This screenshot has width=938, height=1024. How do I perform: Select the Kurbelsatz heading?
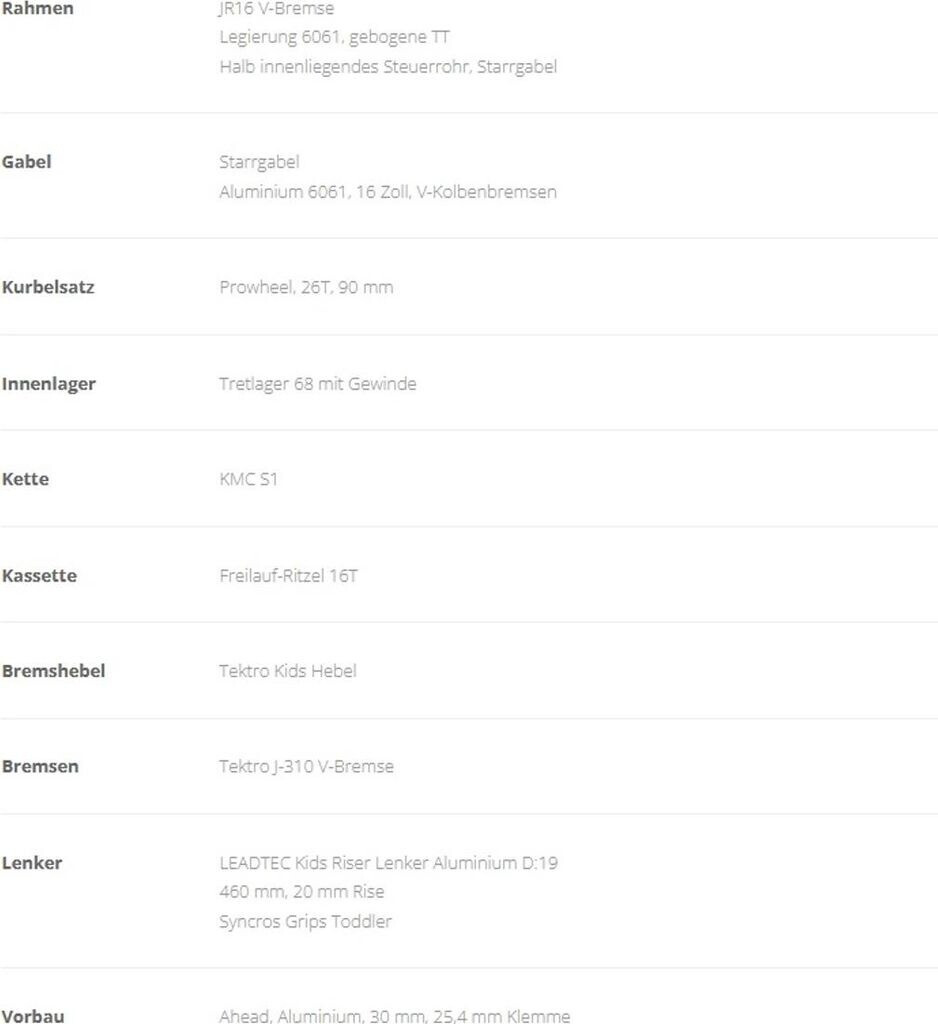pyautogui.click(x=48, y=287)
